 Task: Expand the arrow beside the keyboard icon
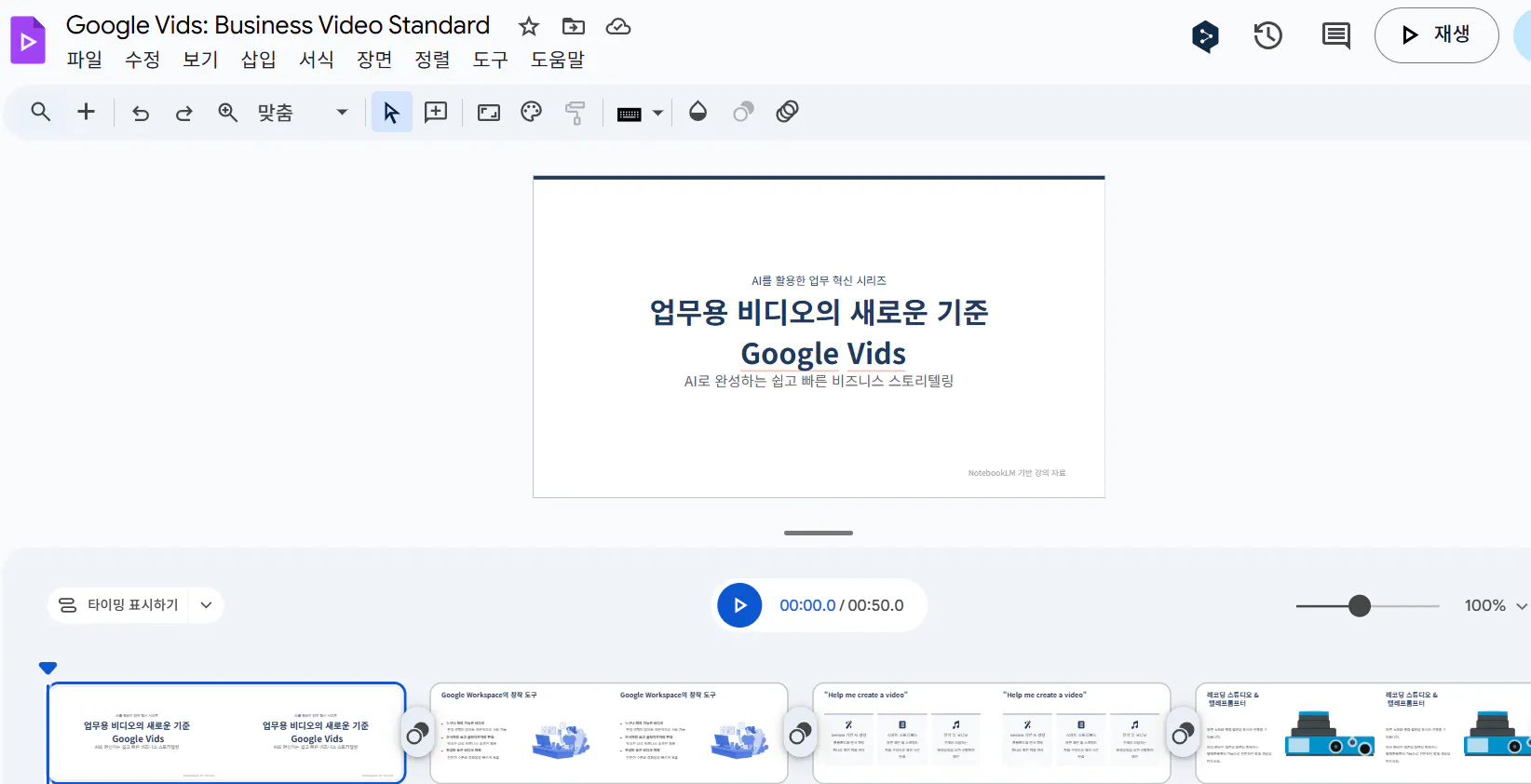click(x=657, y=114)
